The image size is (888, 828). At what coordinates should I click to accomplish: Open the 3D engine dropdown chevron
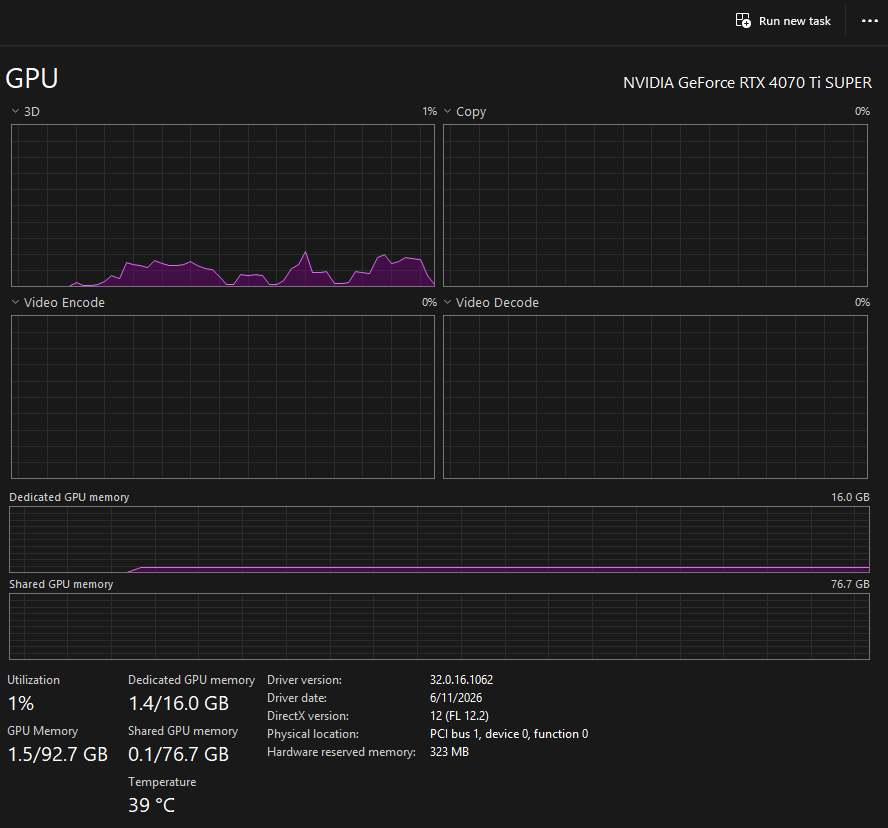click(15, 112)
